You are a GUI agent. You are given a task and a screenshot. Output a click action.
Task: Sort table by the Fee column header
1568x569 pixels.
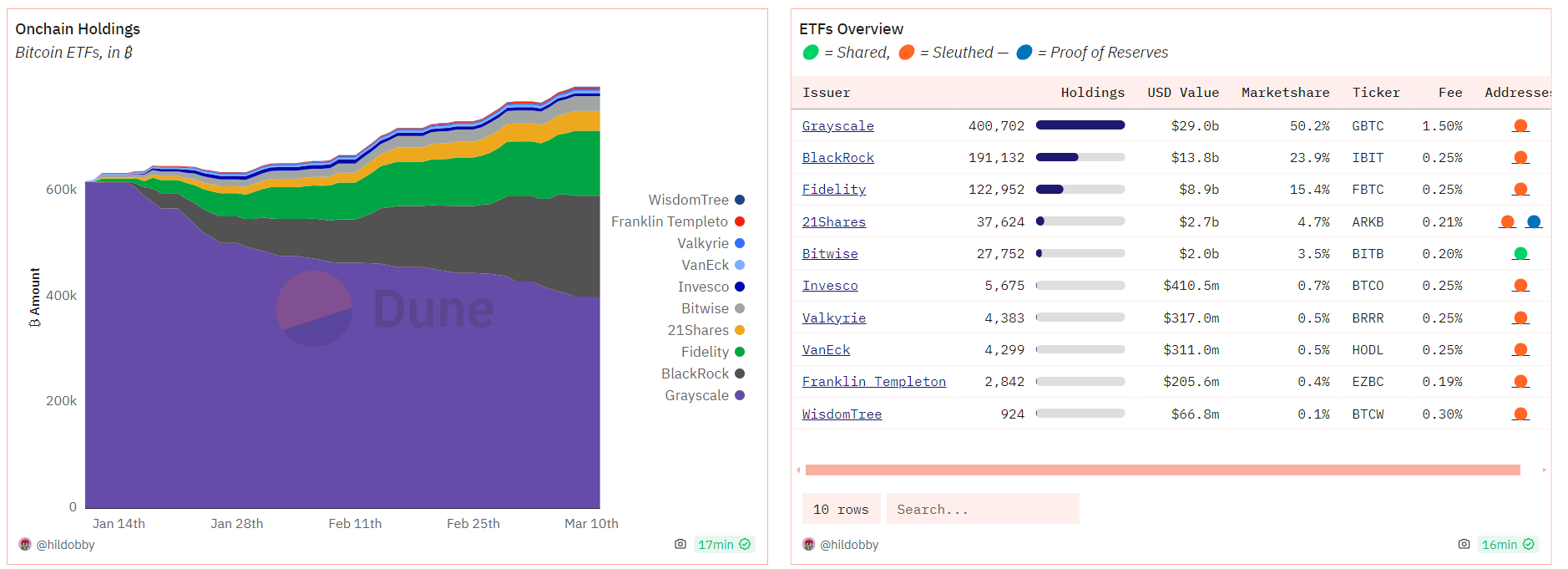pos(1449,93)
